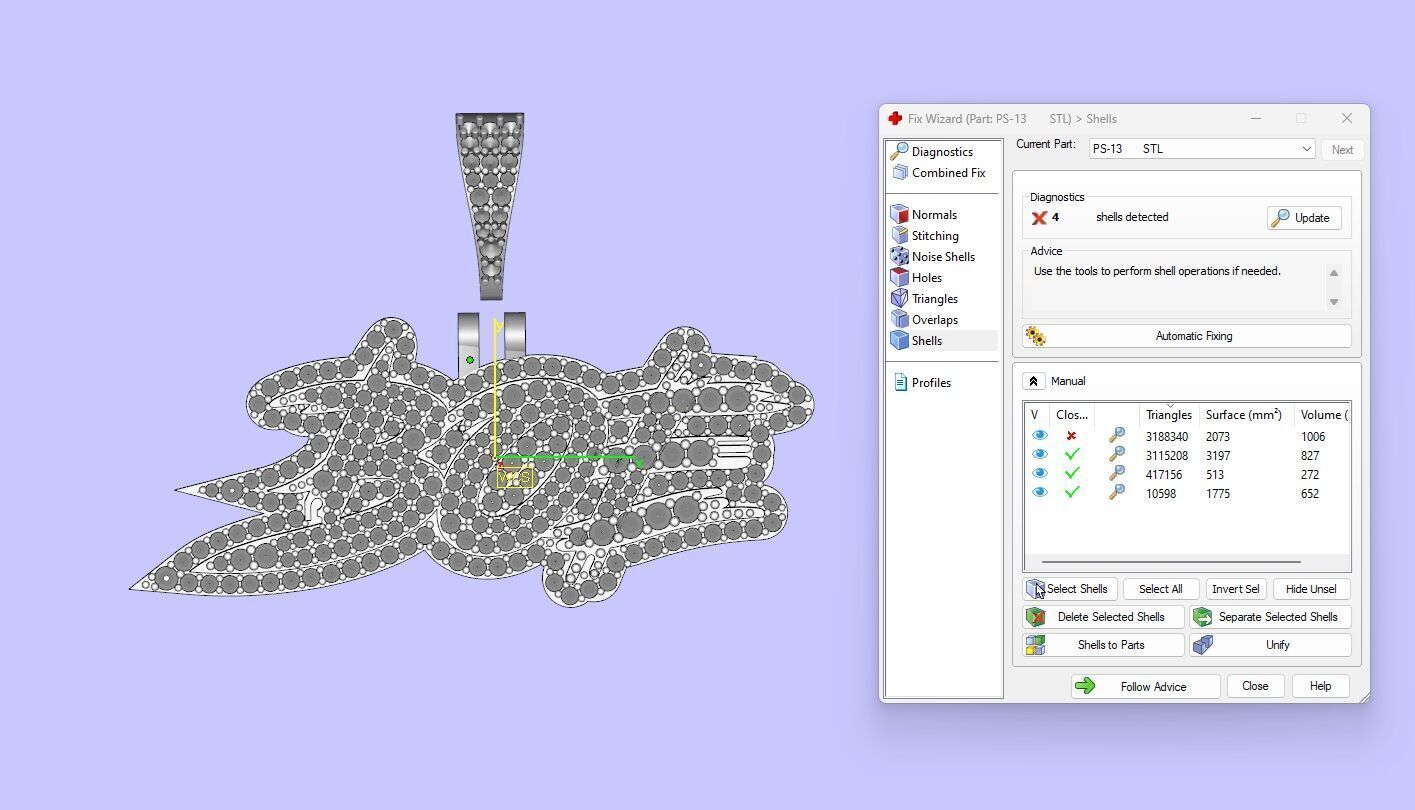Viewport: 1415px width, 810px height.
Task: Click the shell list horizontal scrollbar
Action: tap(1171, 562)
